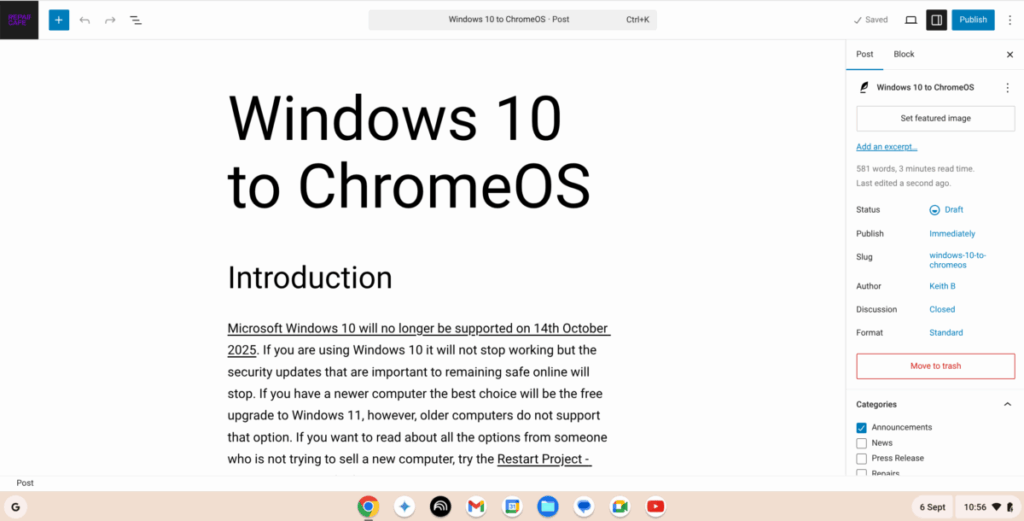Open Google Meet from the shelf

click(x=620, y=507)
